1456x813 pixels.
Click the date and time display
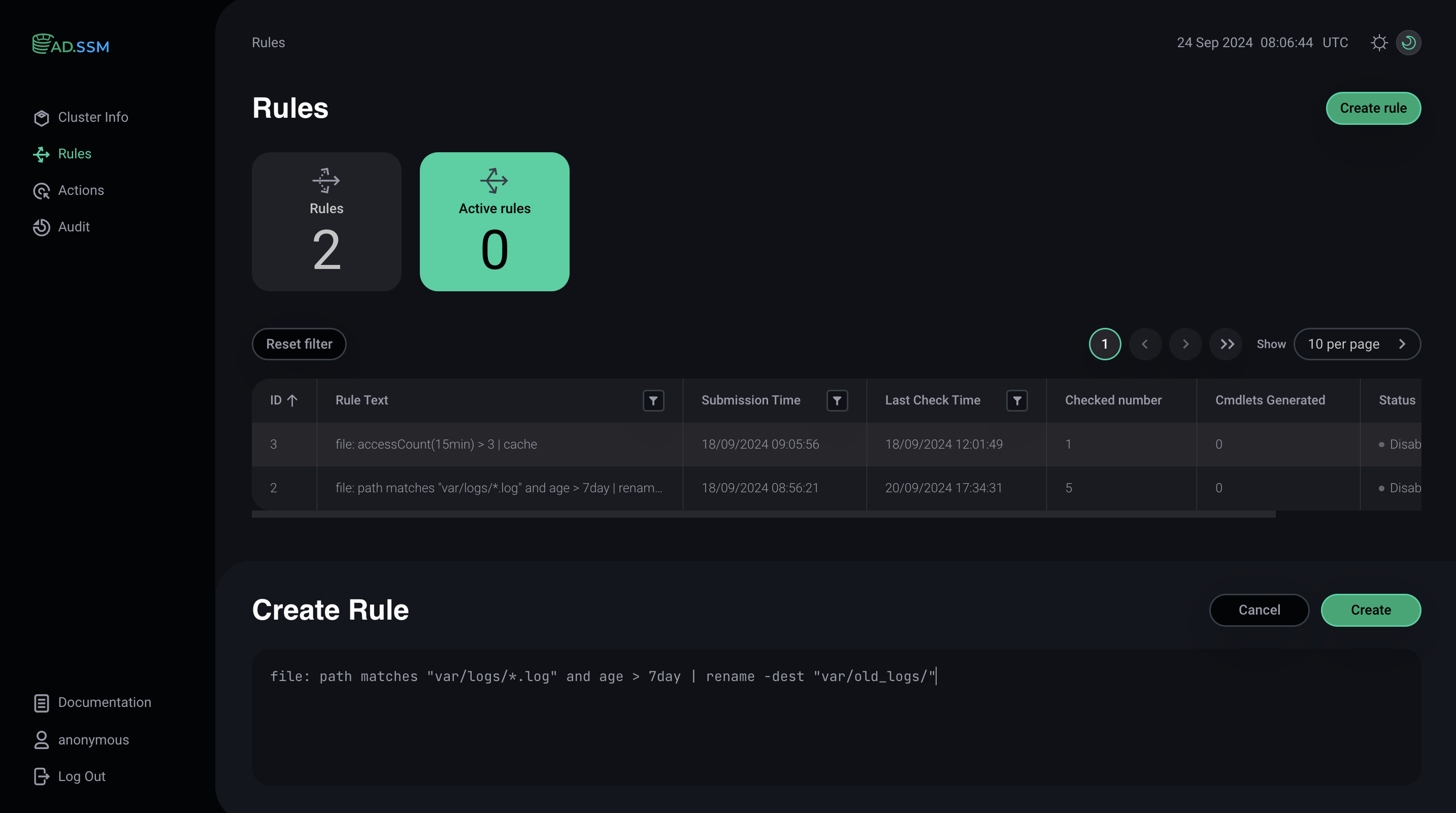tap(1262, 43)
